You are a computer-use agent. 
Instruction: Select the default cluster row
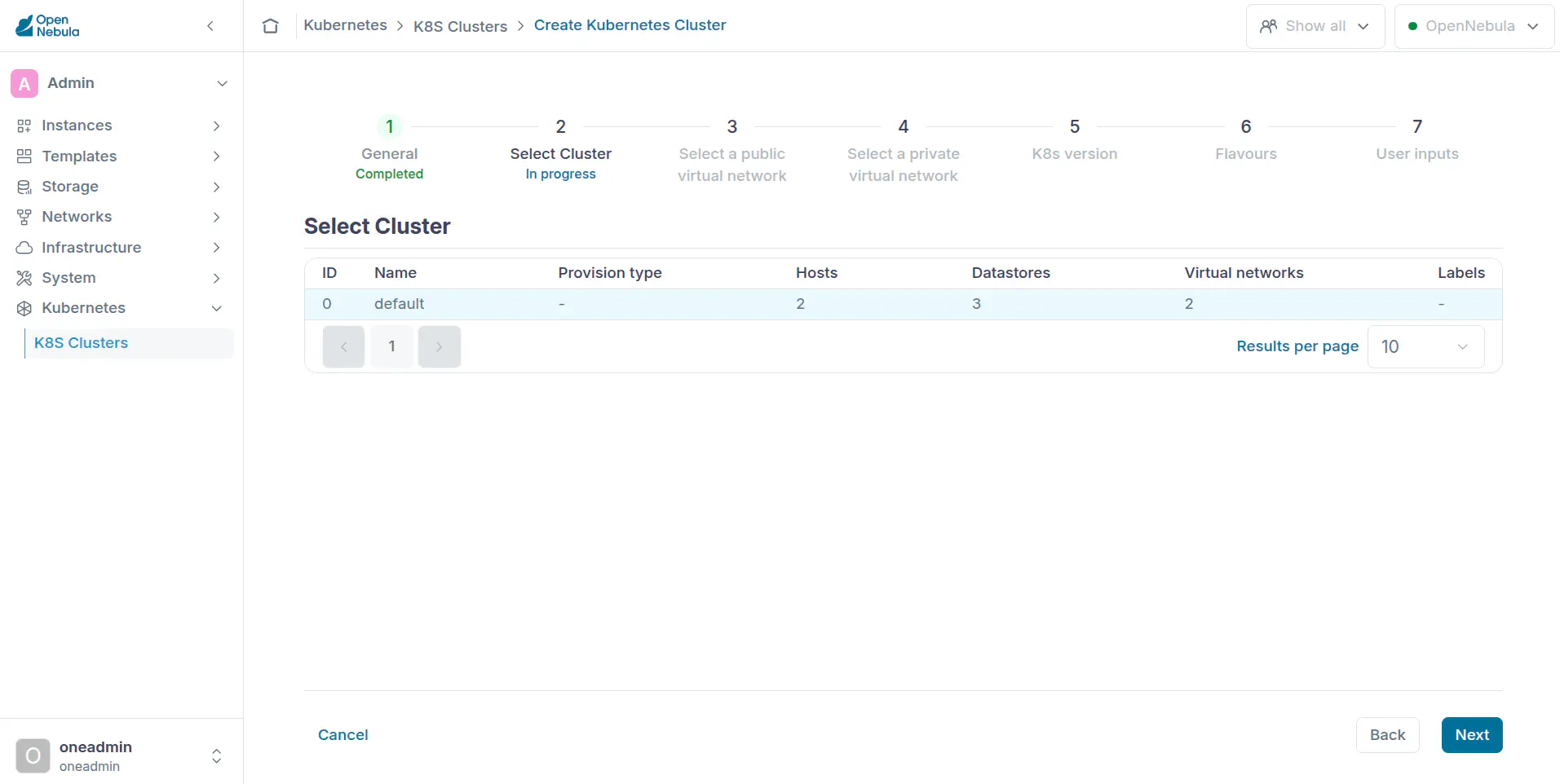coord(904,304)
